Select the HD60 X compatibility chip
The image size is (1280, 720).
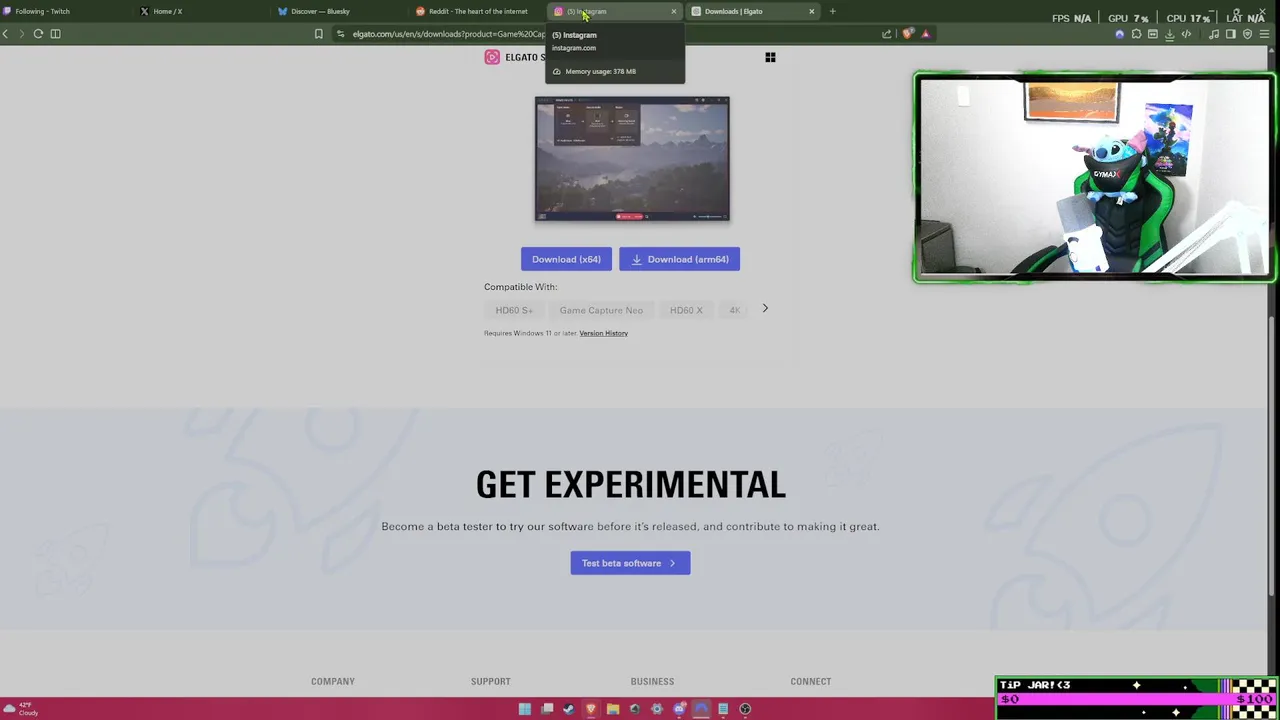pyautogui.click(x=686, y=310)
